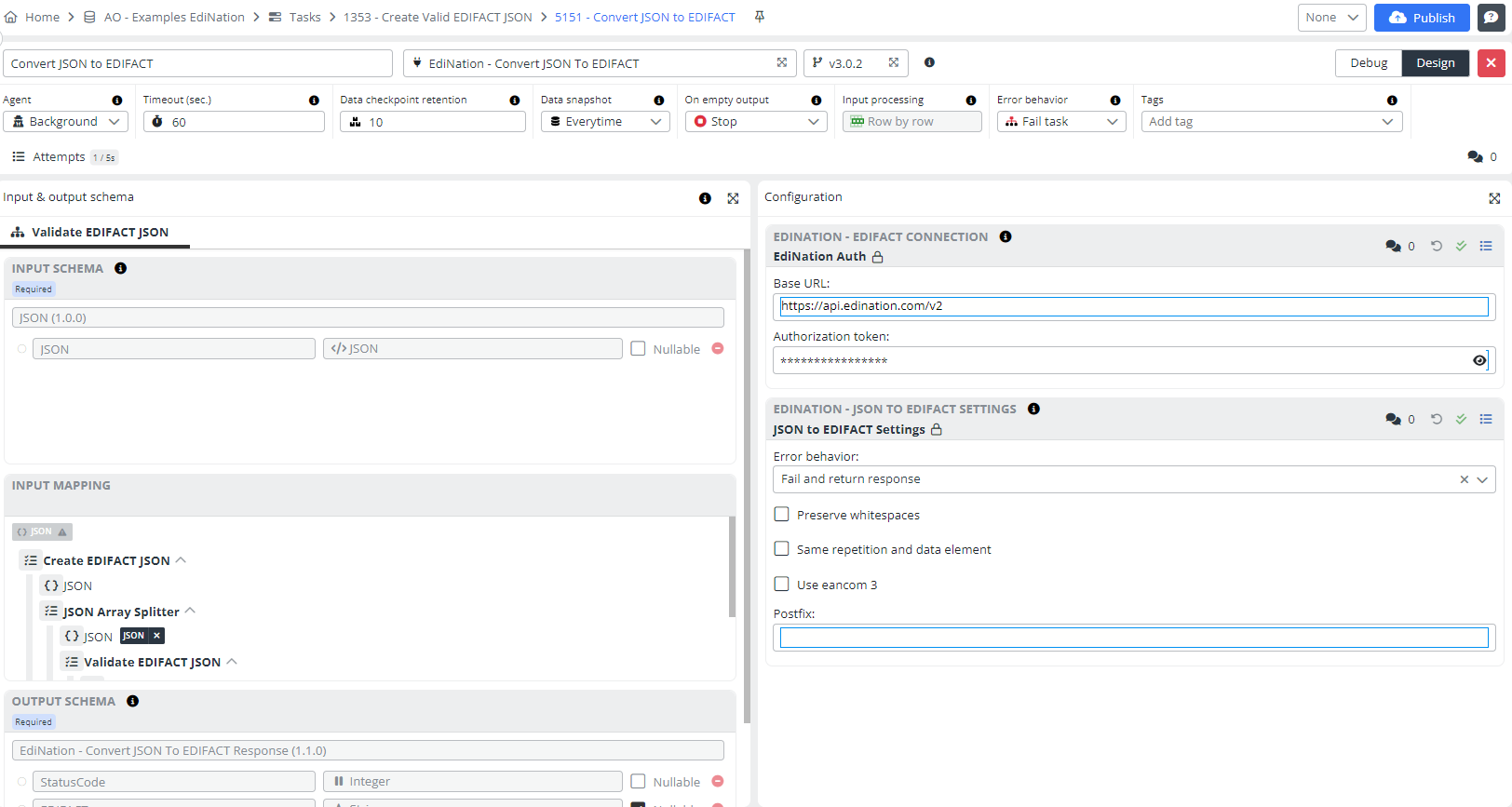
Task: Enable the Preserve whitespaces checkbox
Action: [x=782, y=515]
